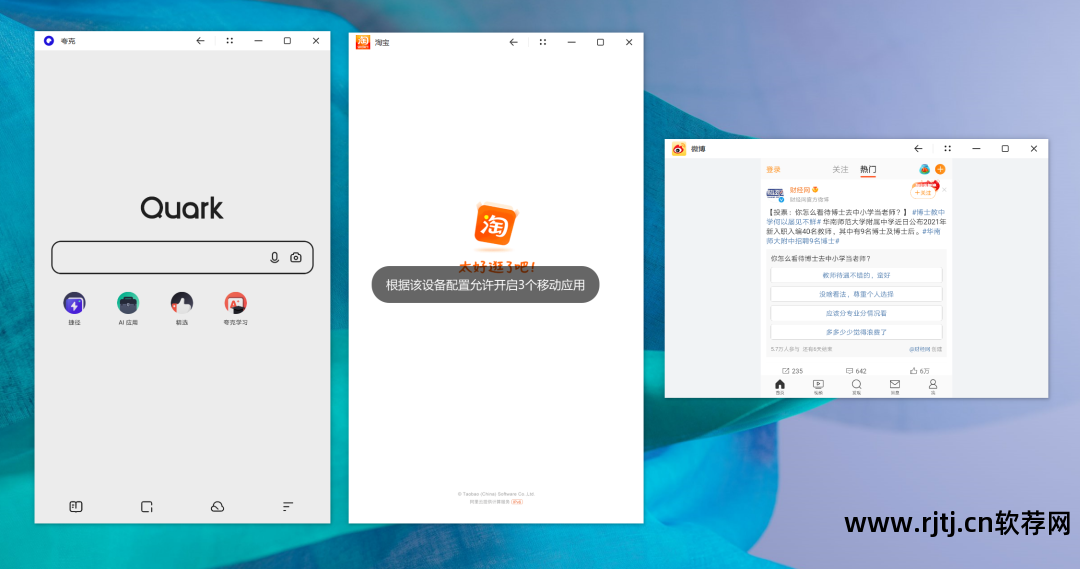Viewport: 1080px width, 569px height.
Task: Switch to the 热门 tab in Weibo
Action: tap(868, 169)
